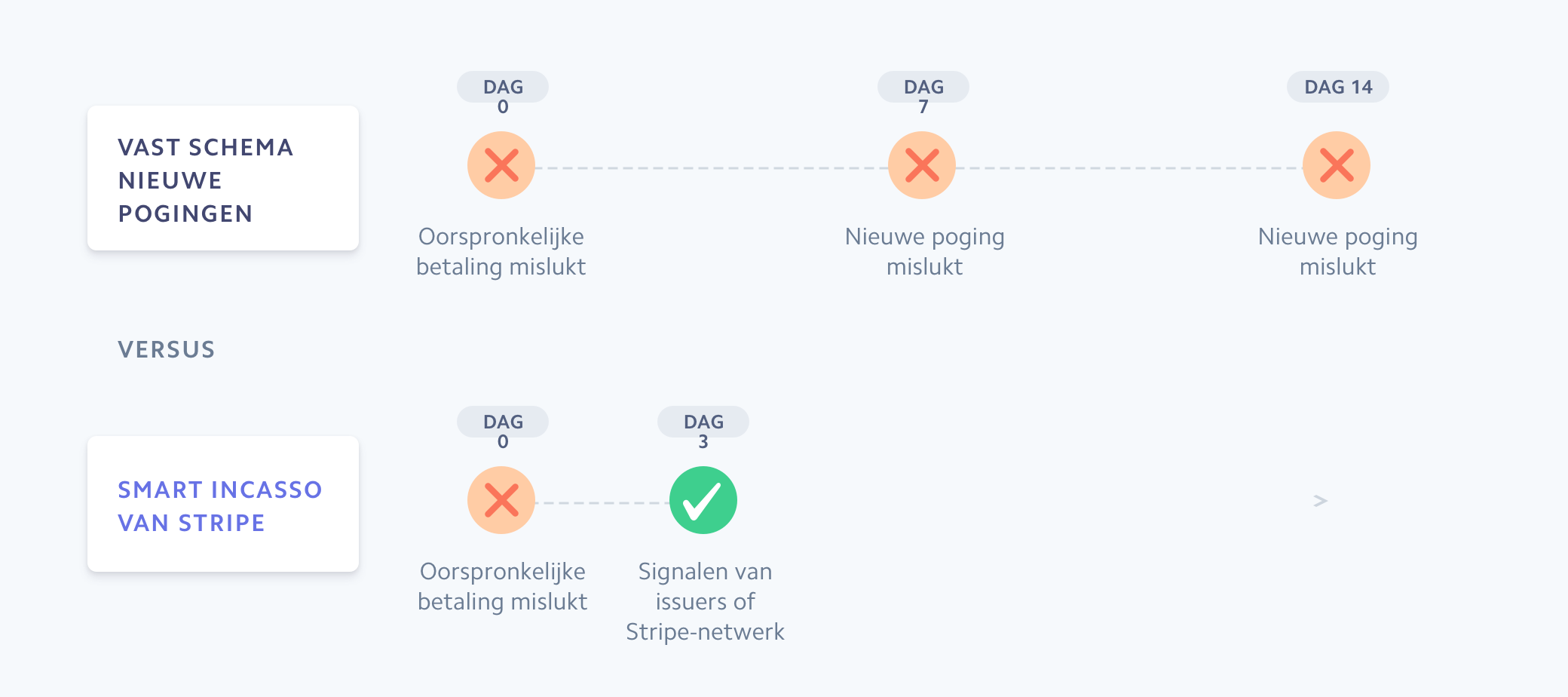Image resolution: width=1568 pixels, height=697 pixels.
Task: Click the red X icon under top-row DAG 0
Action: pyautogui.click(x=501, y=165)
